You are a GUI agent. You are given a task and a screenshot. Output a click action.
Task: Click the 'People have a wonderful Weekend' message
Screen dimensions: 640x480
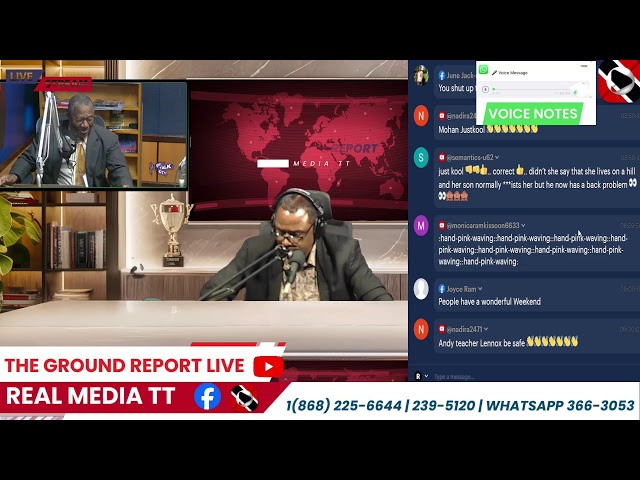489,302
